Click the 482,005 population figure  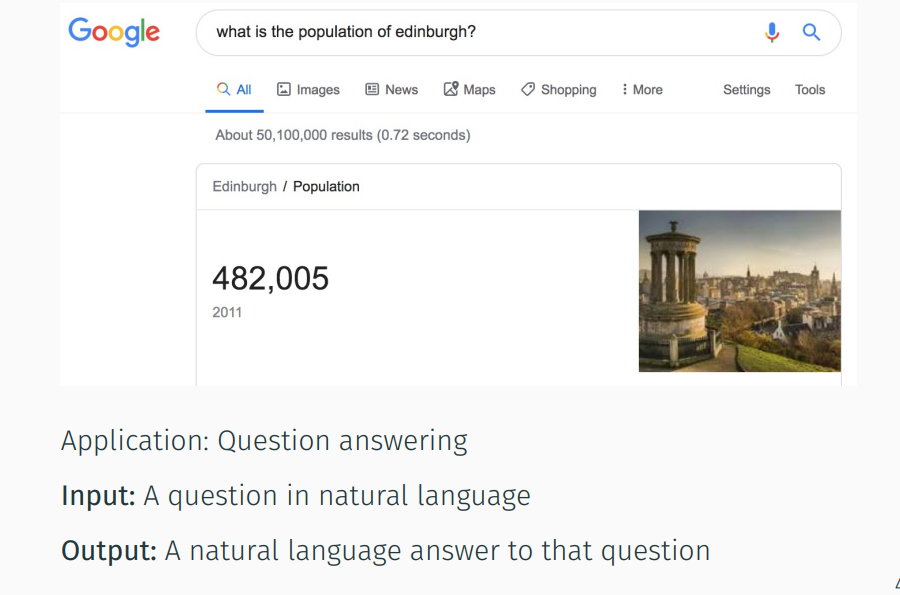(x=270, y=279)
